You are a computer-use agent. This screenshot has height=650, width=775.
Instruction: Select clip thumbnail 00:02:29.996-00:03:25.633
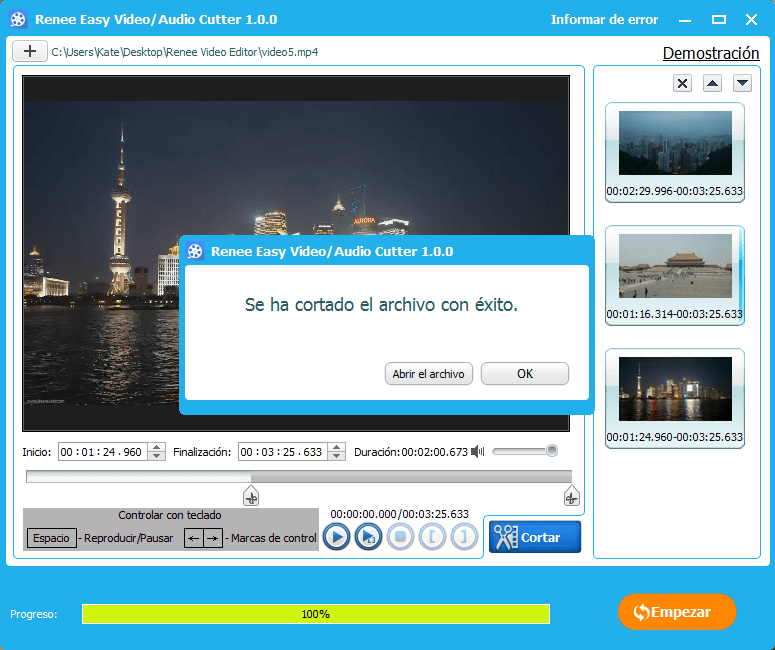(675, 152)
